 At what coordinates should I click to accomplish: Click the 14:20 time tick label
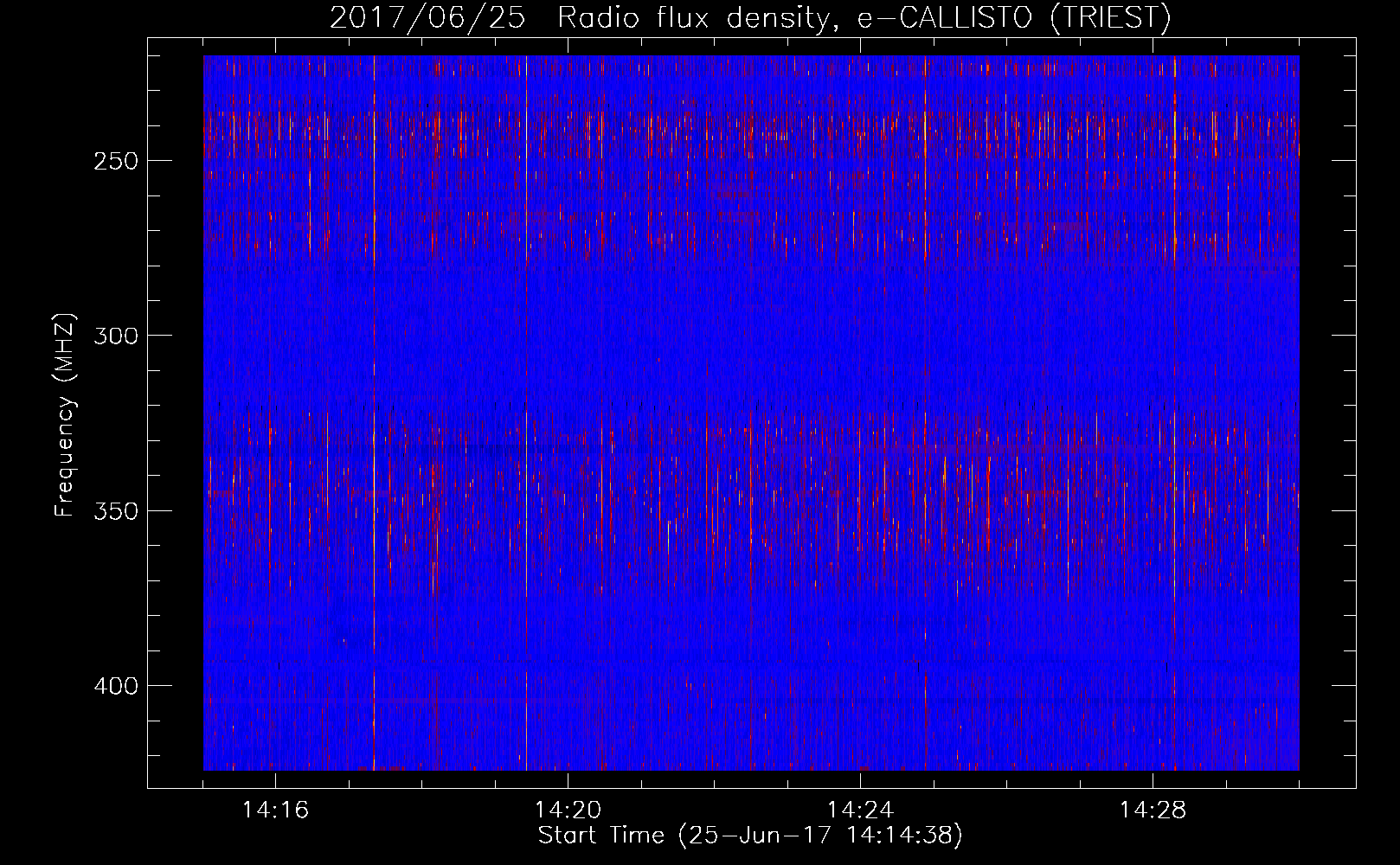click(x=568, y=811)
